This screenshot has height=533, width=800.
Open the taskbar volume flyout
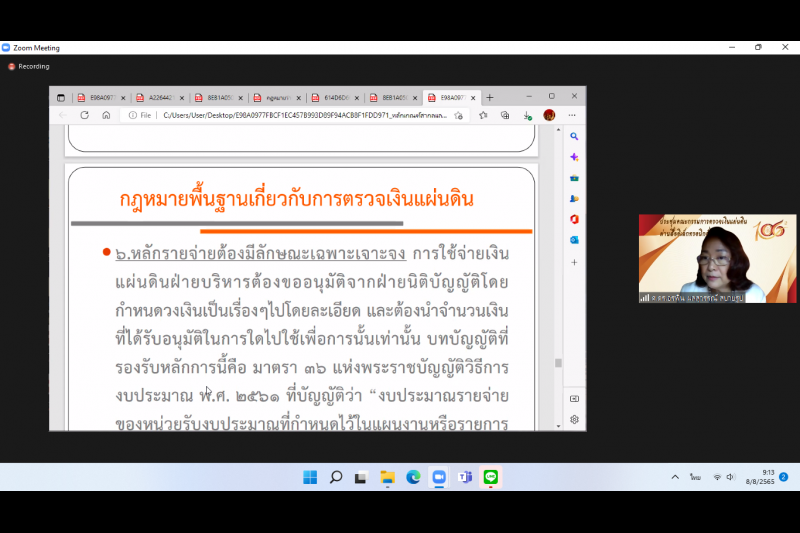pos(731,477)
